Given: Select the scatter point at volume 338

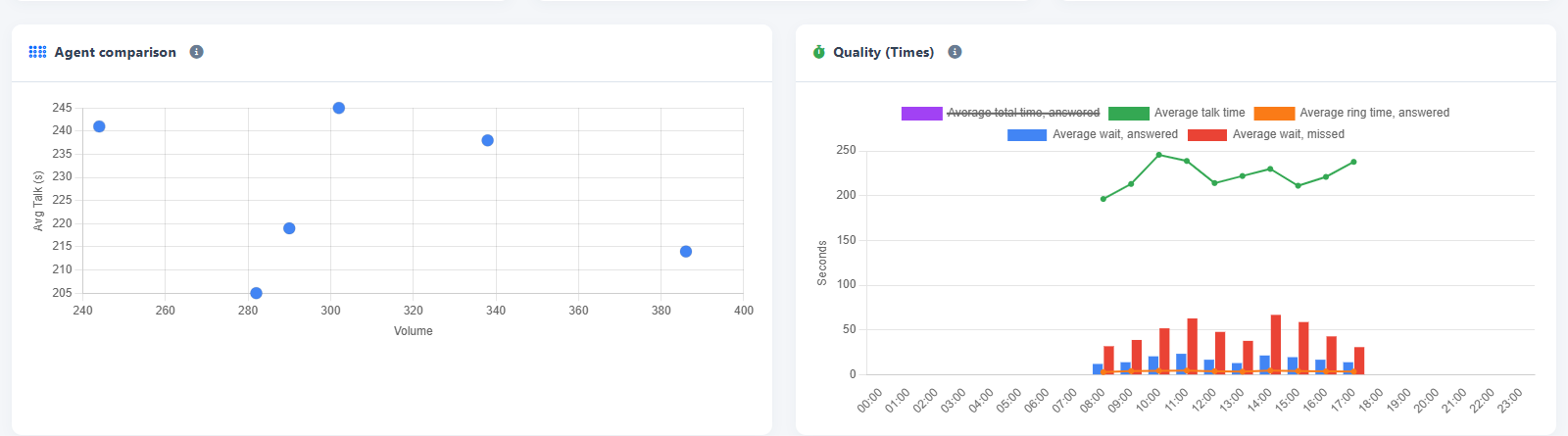Looking at the screenshot, I should click(488, 140).
